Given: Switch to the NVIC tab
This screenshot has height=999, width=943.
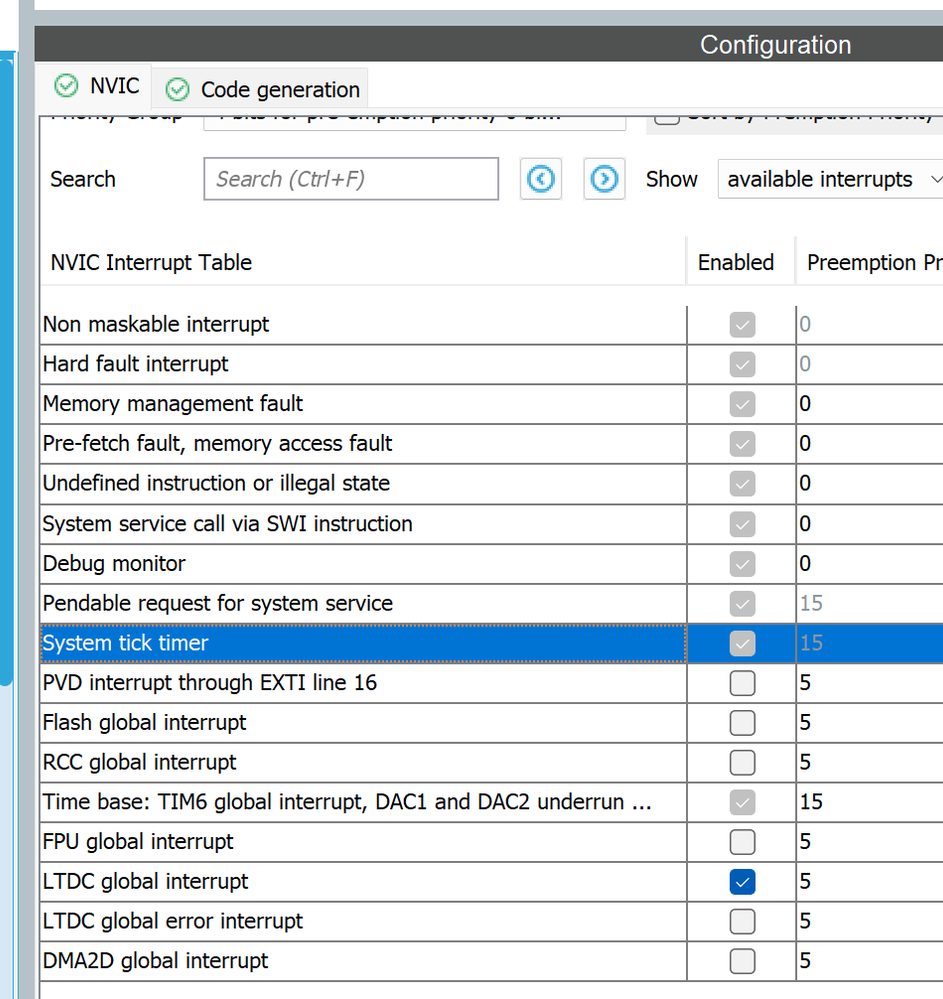Looking at the screenshot, I should [x=100, y=86].
